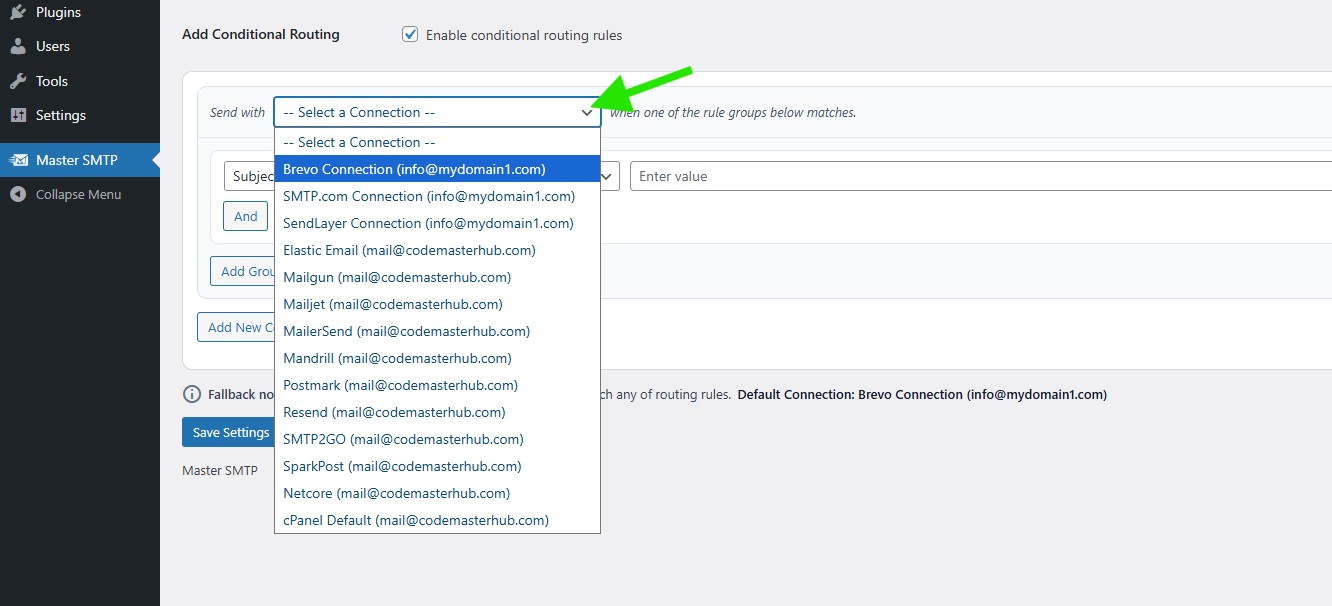The height and width of the screenshot is (606, 1332).
Task: Open the Master SMTP menu item
Action: coord(78,160)
